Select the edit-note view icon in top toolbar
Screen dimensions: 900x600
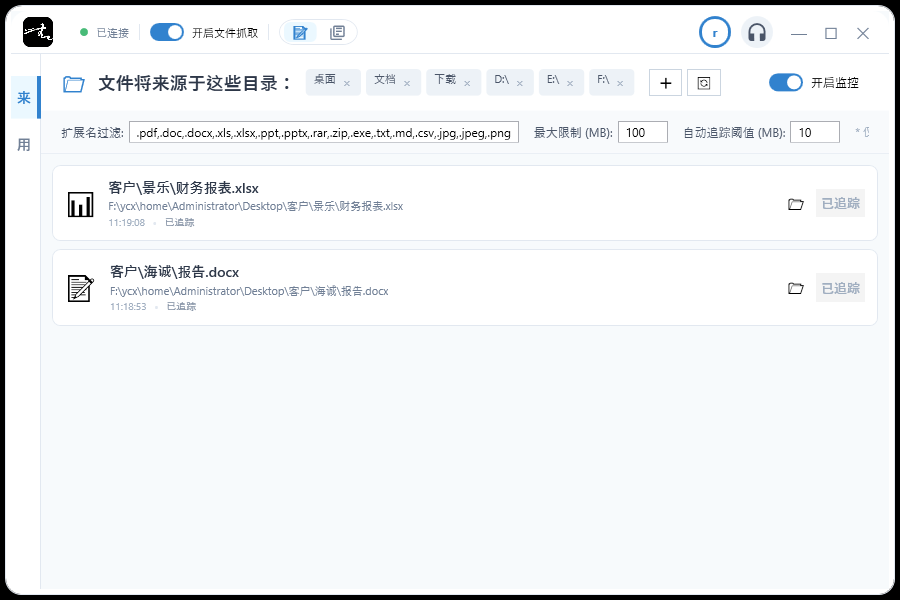[299, 31]
